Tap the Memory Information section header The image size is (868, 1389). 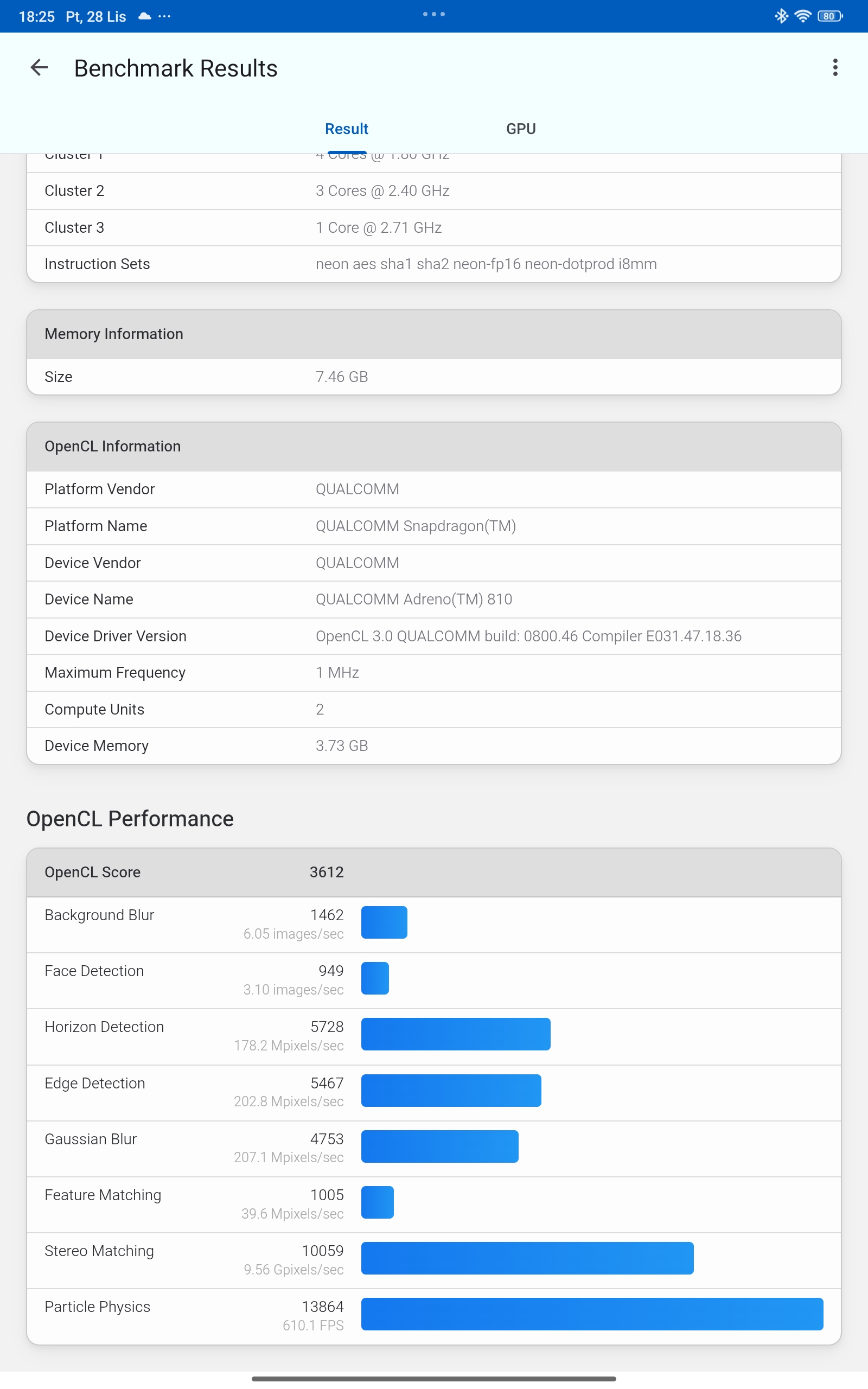click(433, 334)
